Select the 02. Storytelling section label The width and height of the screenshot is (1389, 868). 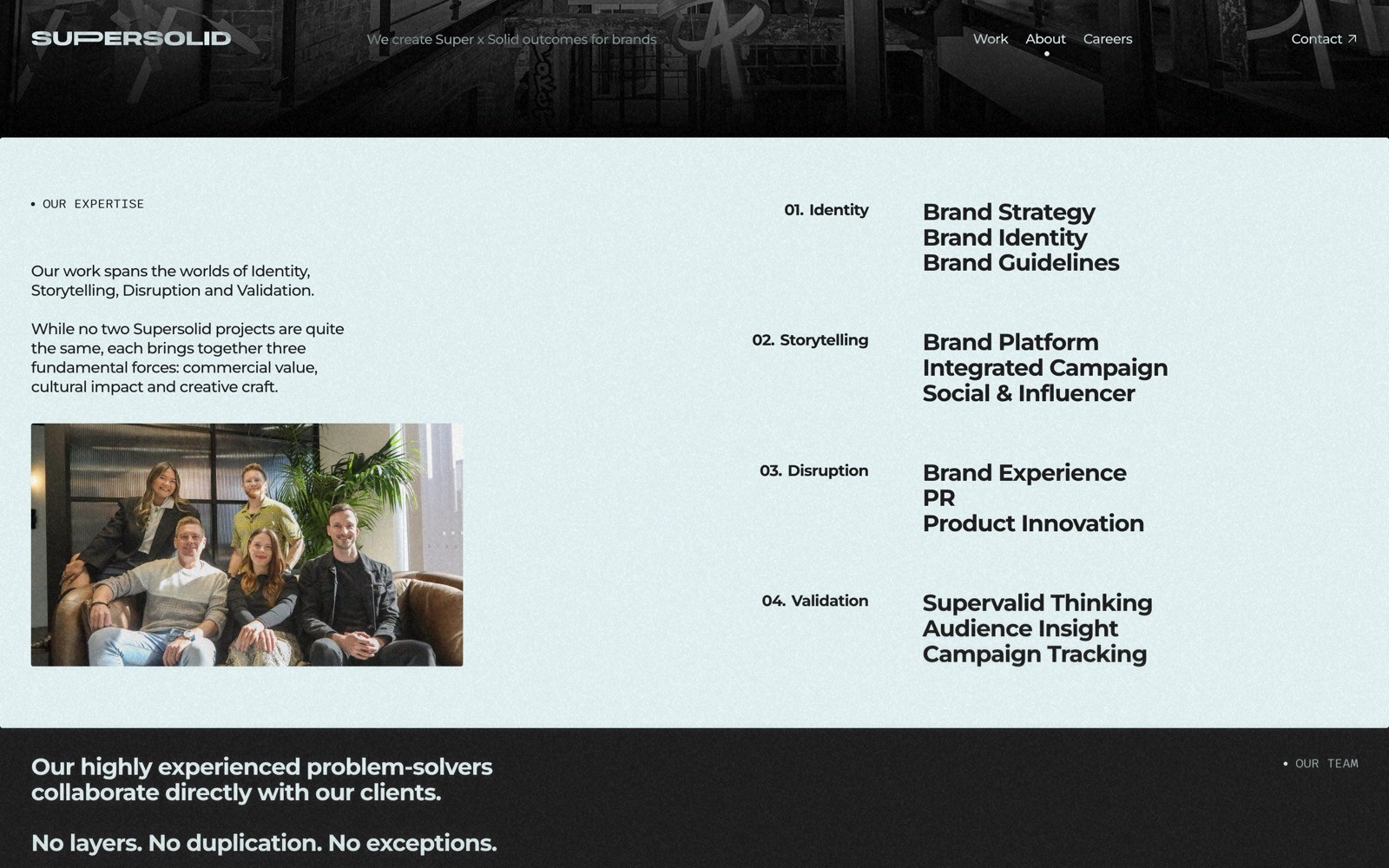point(810,340)
